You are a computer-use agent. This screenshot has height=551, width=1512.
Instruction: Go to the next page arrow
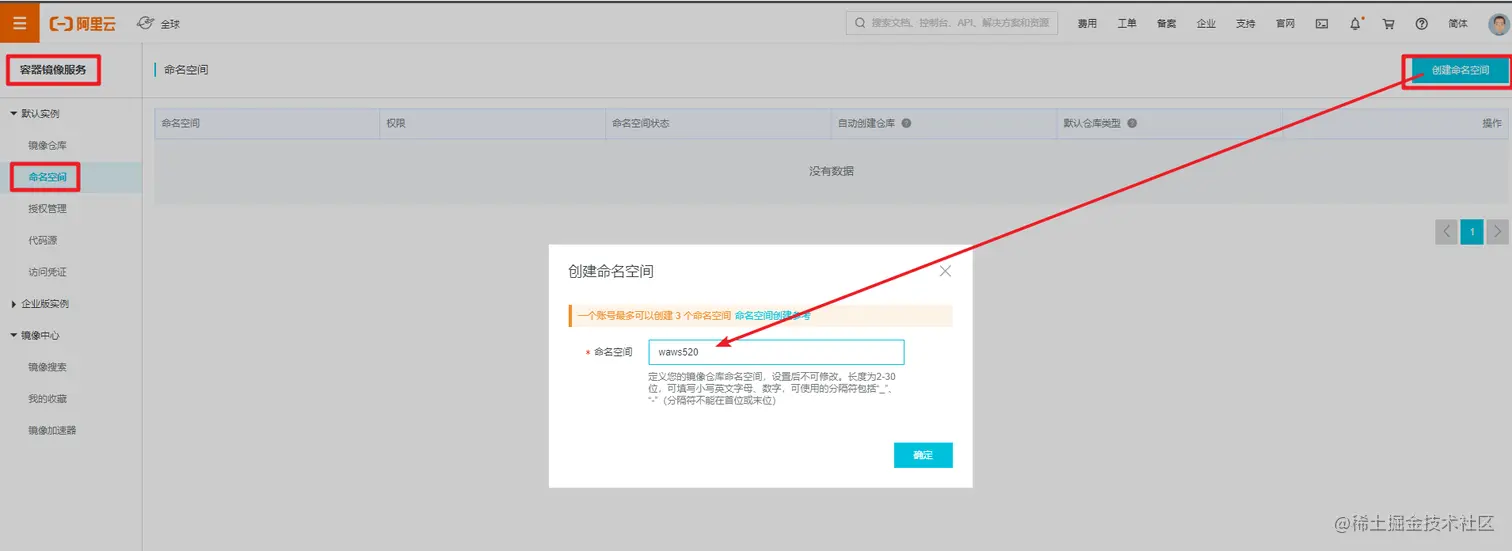(x=1497, y=232)
